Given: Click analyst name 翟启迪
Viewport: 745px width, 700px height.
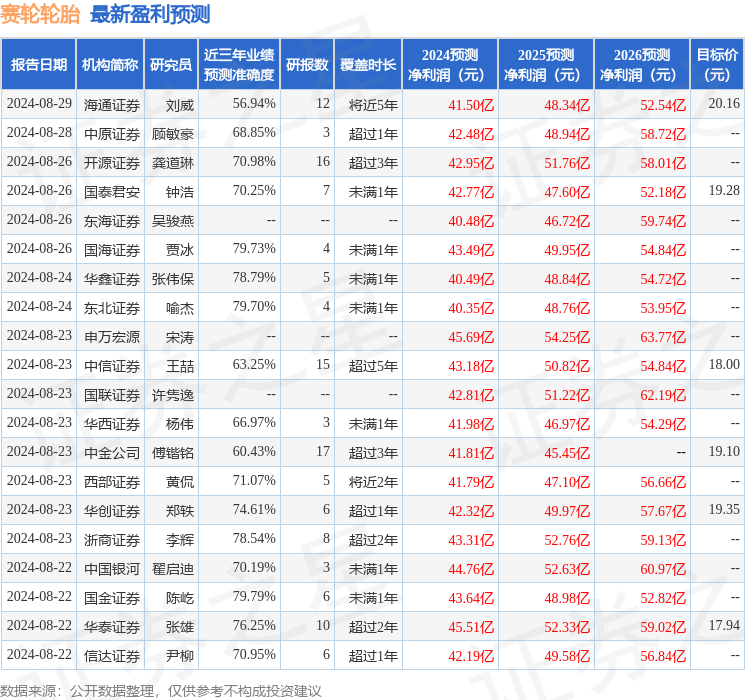Looking at the screenshot, I should click(x=173, y=569).
